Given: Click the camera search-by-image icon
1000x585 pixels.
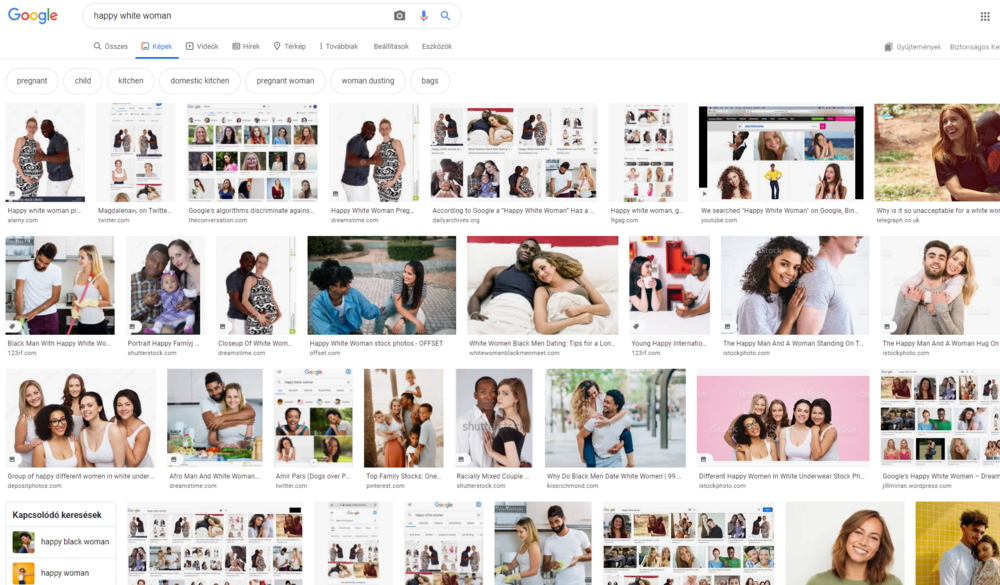Looking at the screenshot, I should 399,15.
